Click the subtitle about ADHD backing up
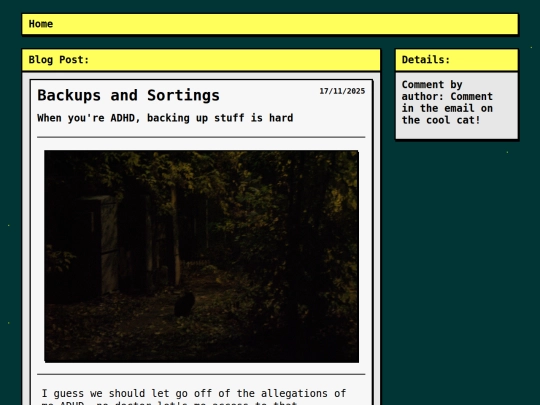Image resolution: width=540 pixels, height=405 pixels. [165, 118]
